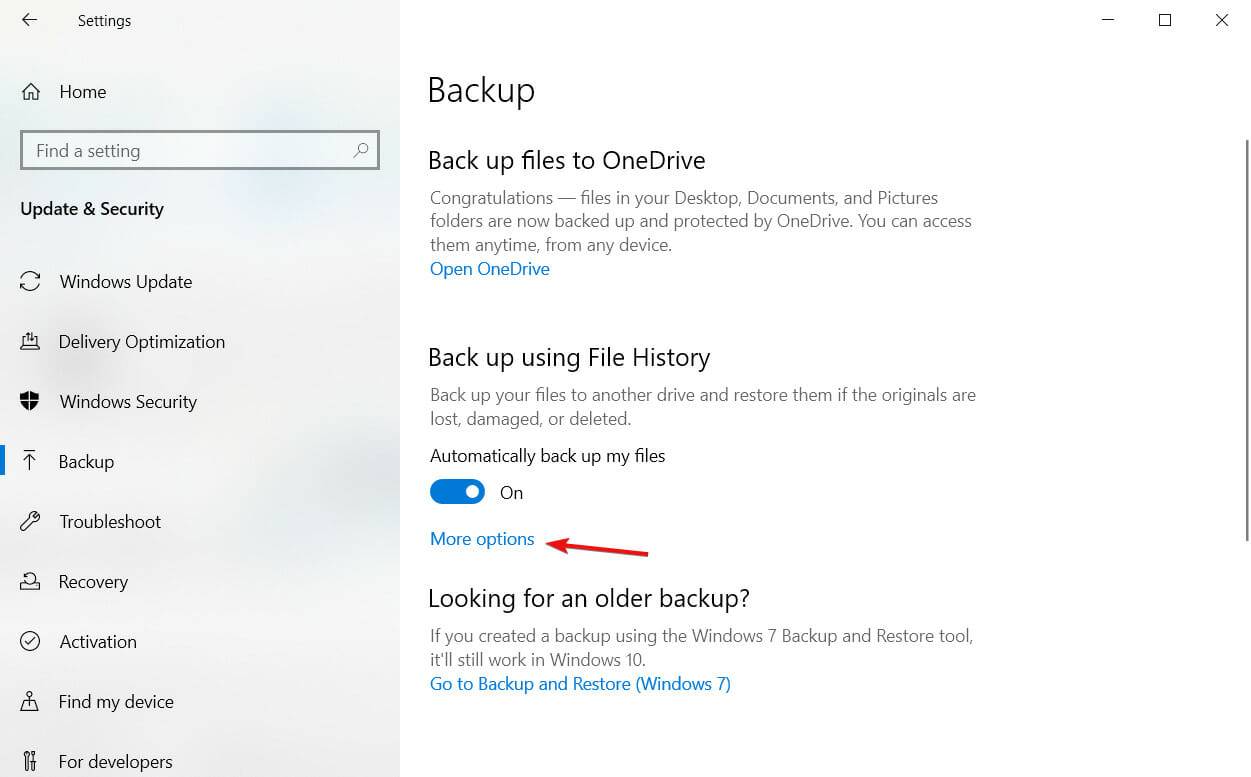Click the Update & Security heading
The width and height of the screenshot is (1251, 777).
[92, 208]
